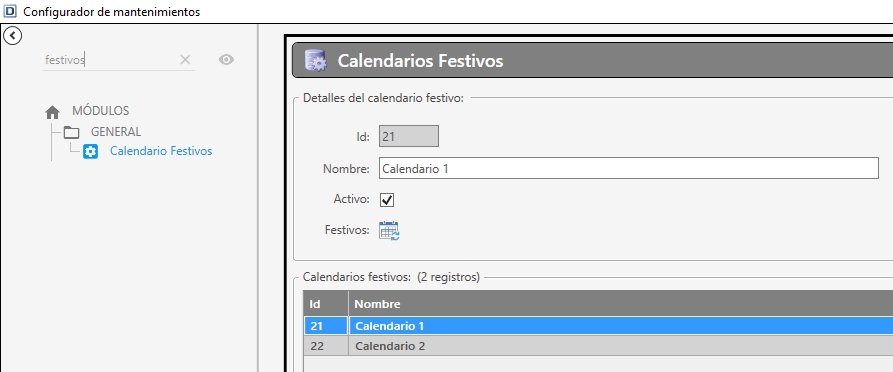Viewport: 893px width, 372px height.
Task: Sort by the Nombre column header
Action: click(x=621, y=304)
